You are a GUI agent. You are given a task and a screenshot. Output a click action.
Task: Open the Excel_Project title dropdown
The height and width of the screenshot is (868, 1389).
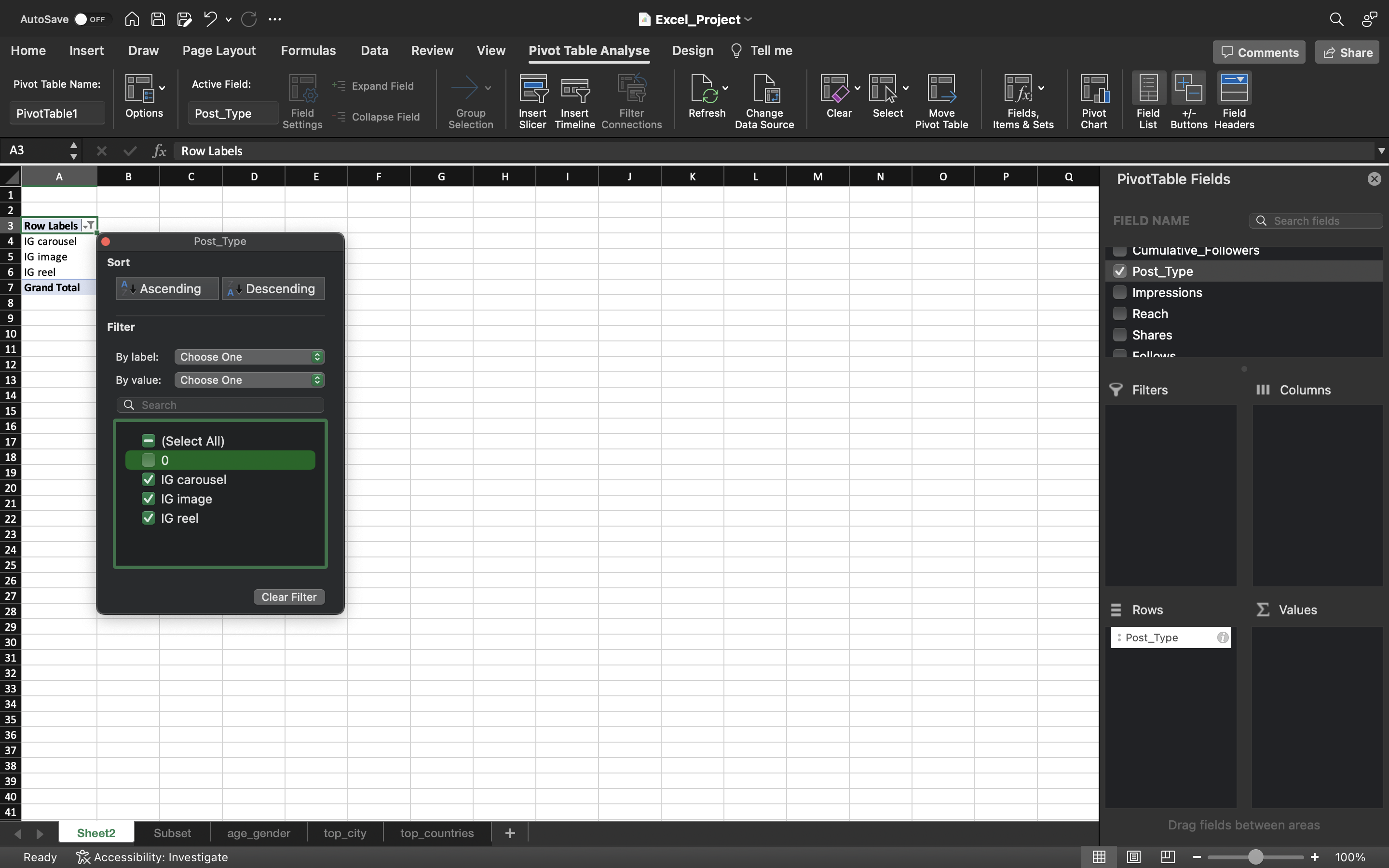(749, 19)
